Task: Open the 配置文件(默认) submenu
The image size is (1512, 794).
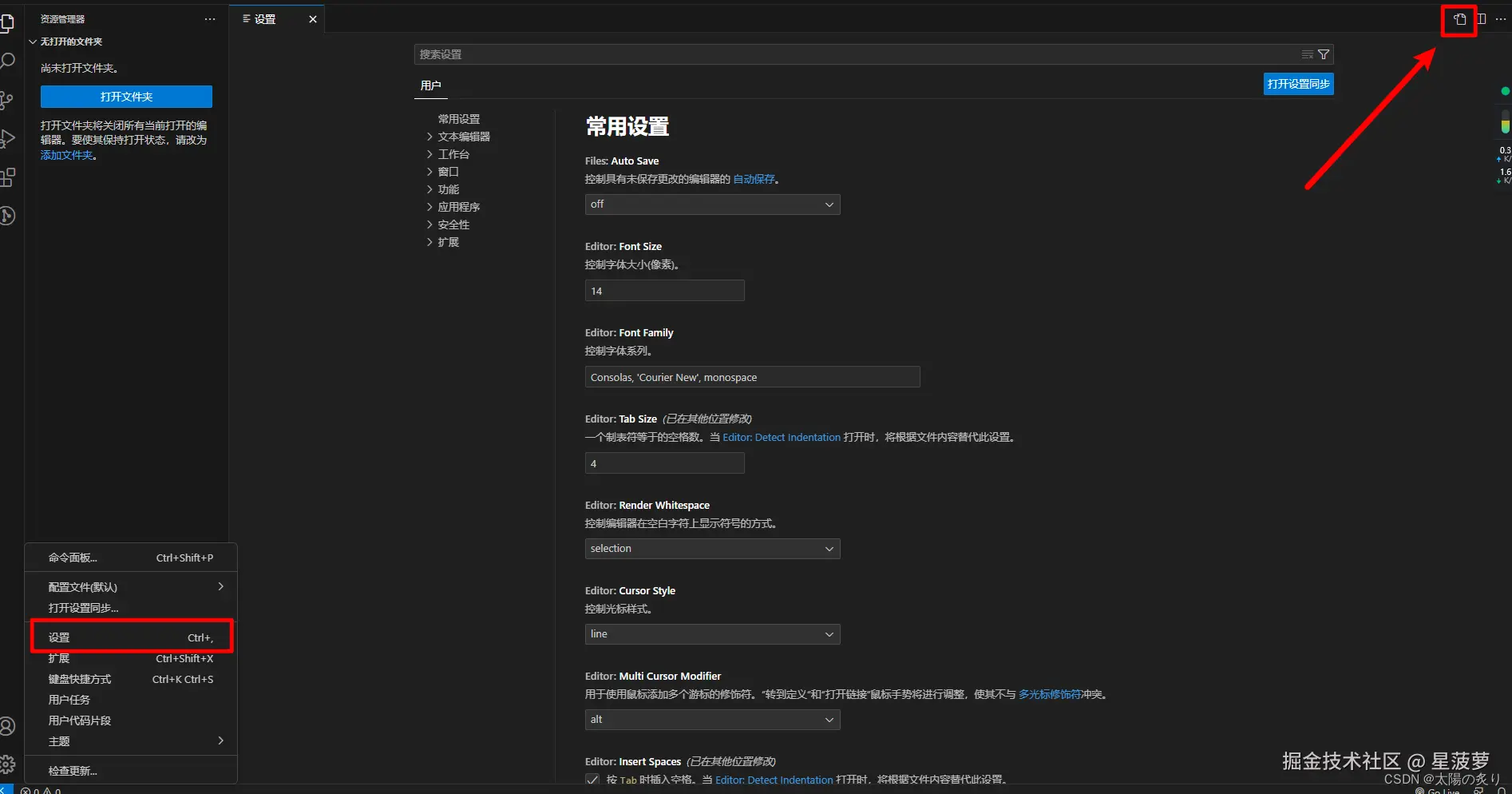Action: pos(131,587)
